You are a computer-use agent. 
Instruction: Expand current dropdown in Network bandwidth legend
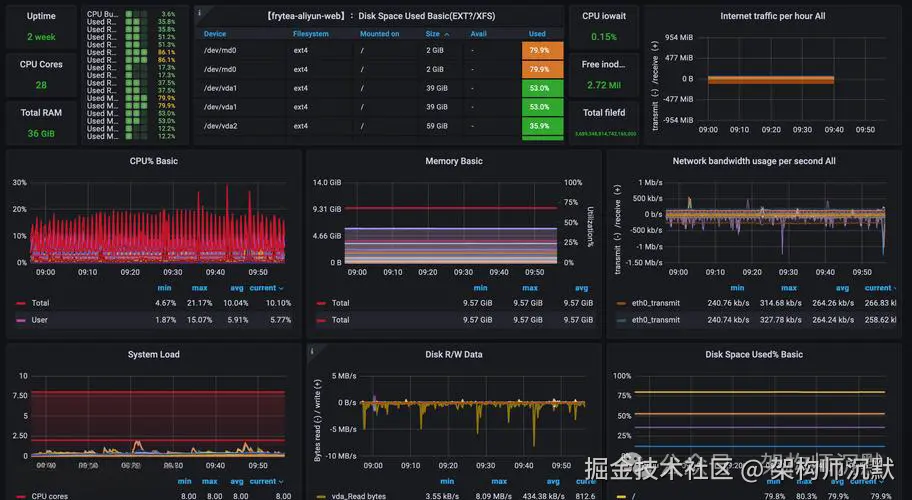click(x=880, y=288)
